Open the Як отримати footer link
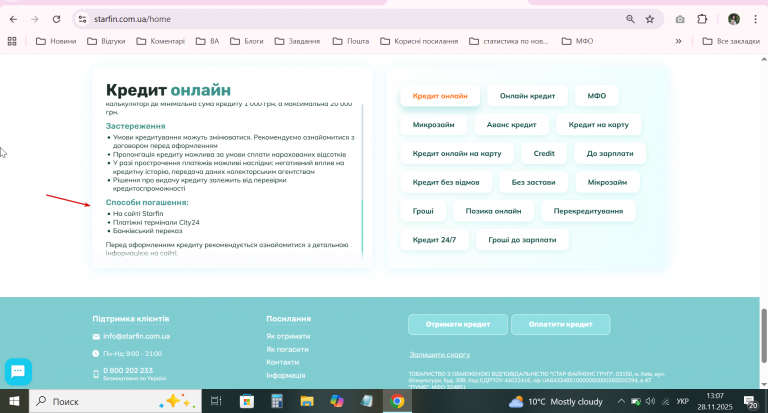 tap(288, 336)
